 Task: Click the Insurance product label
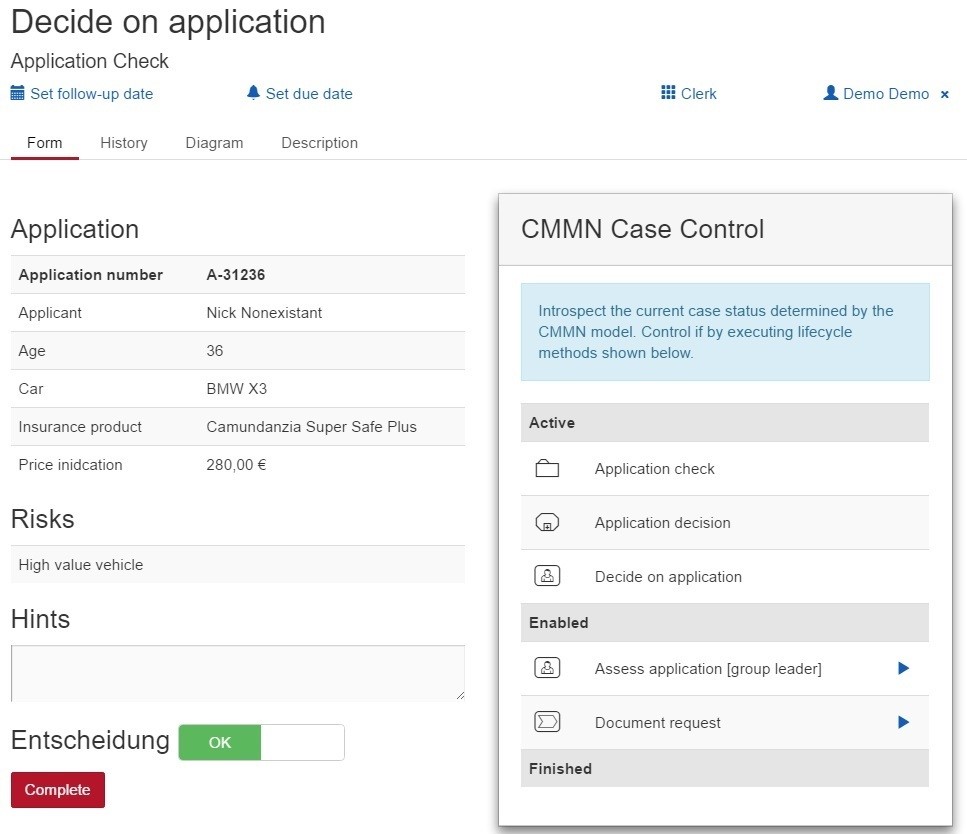[80, 427]
